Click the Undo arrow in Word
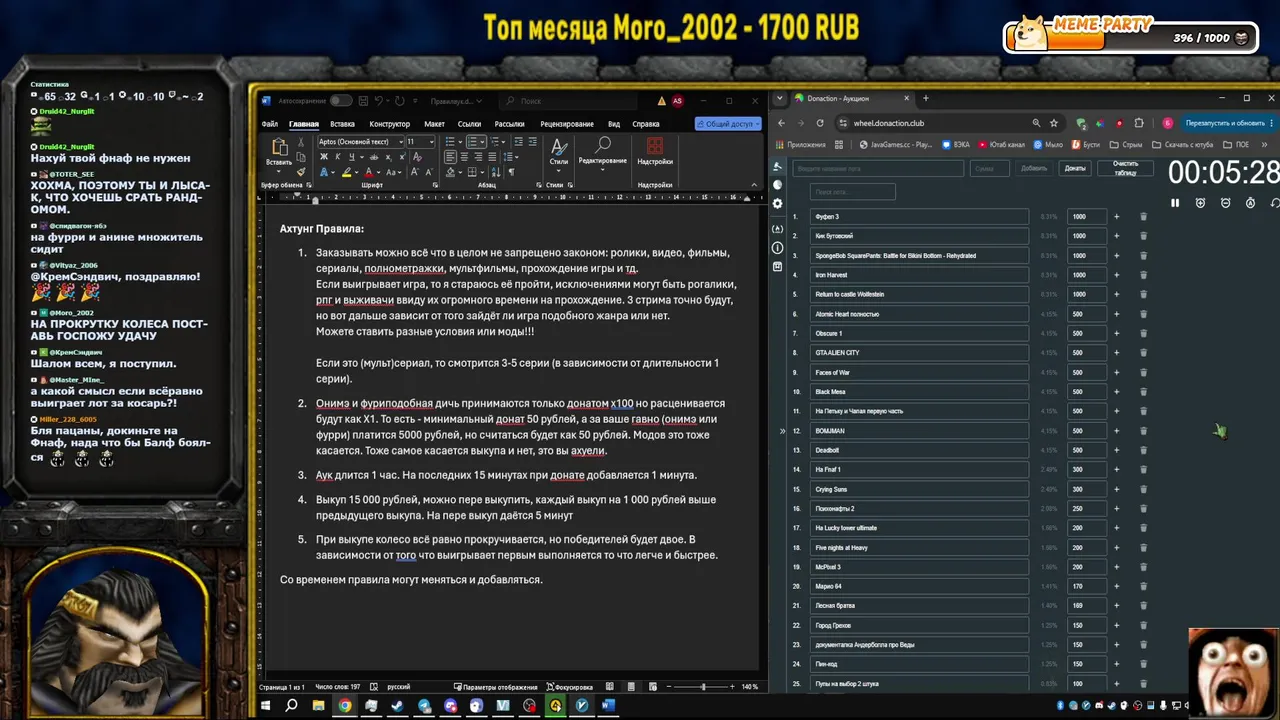1280x720 pixels. (x=379, y=101)
